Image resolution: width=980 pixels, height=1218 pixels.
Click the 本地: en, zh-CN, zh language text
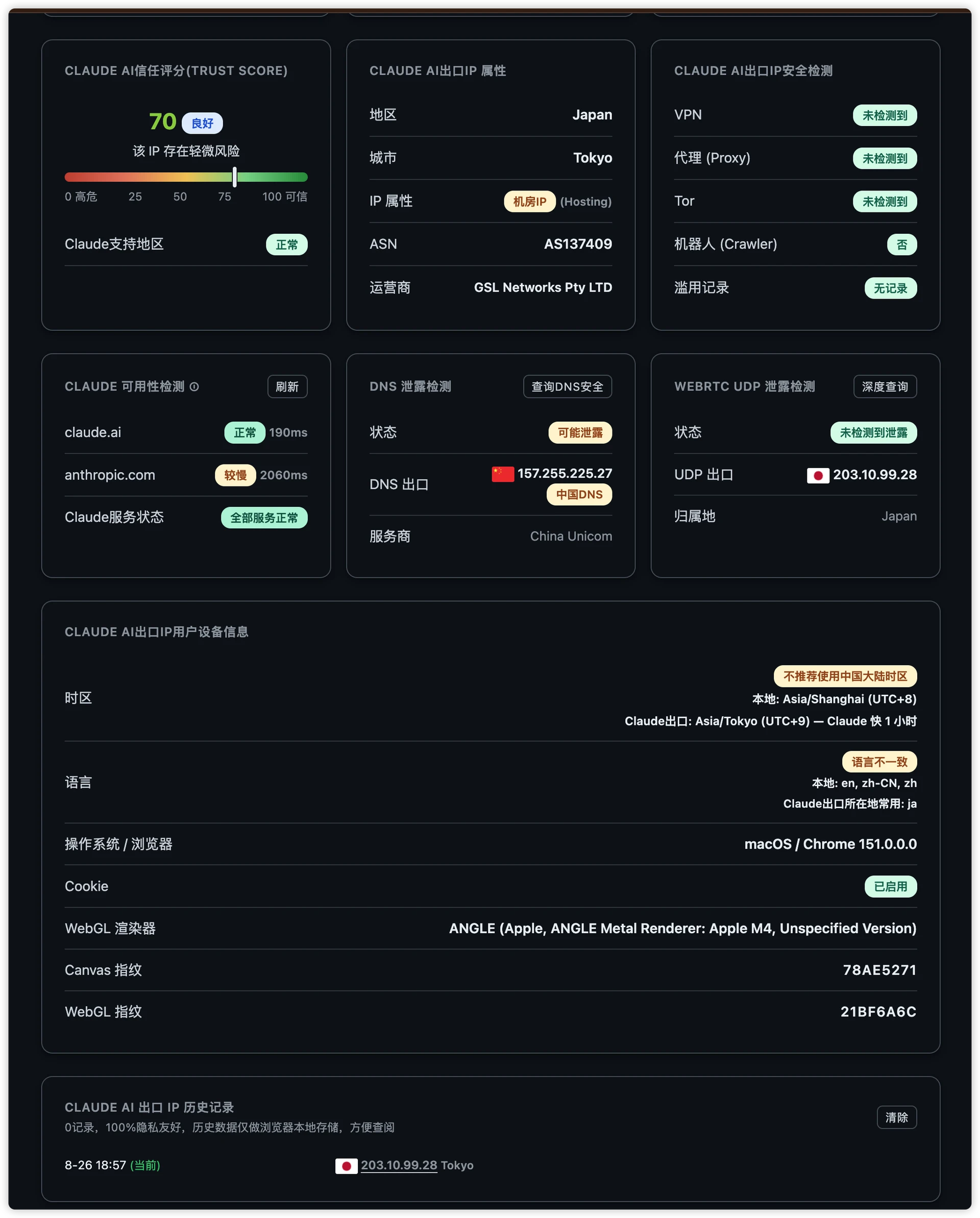click(x=864, y=783)
